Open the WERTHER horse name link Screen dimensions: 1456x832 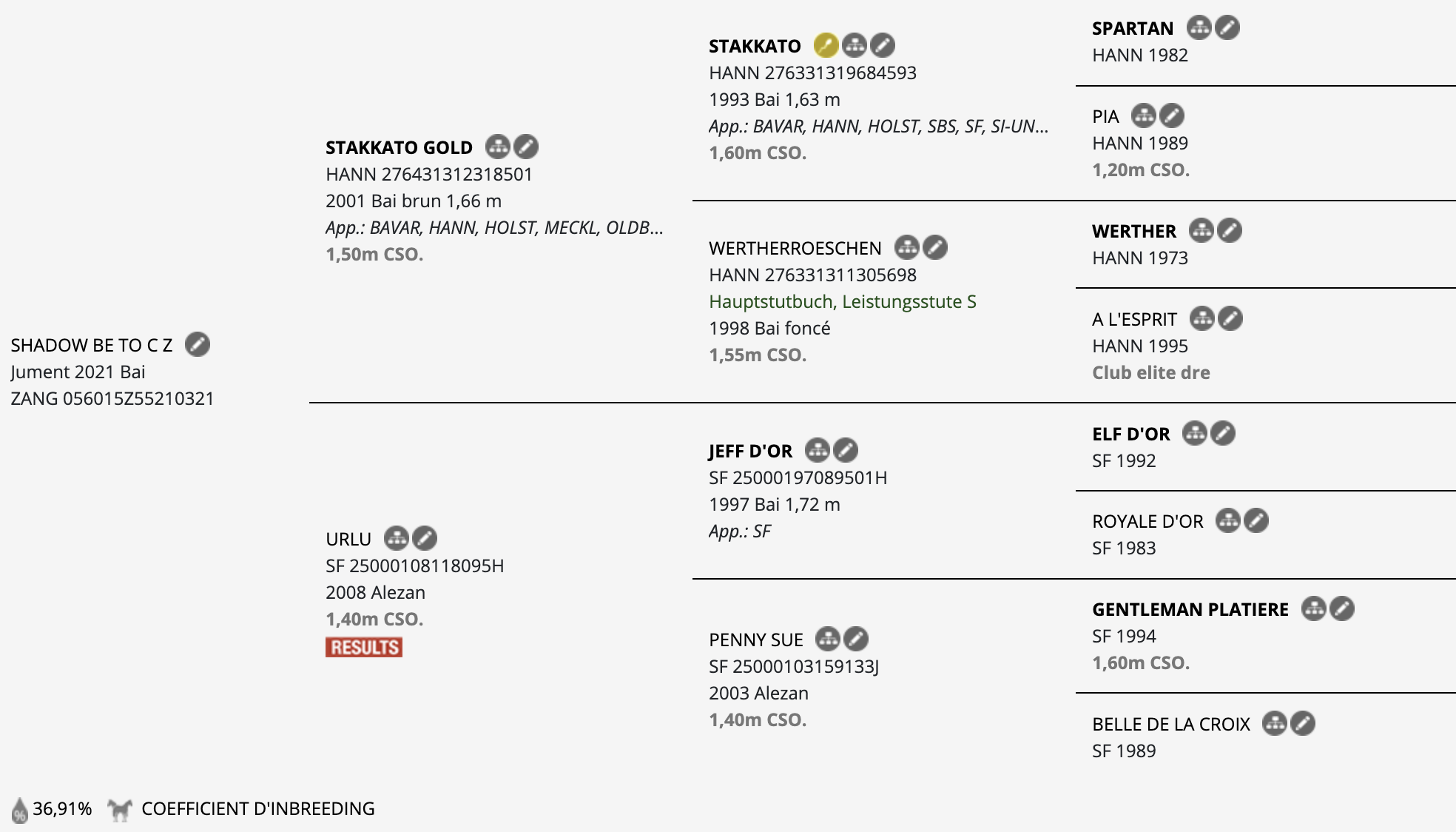click(1133, 231)
